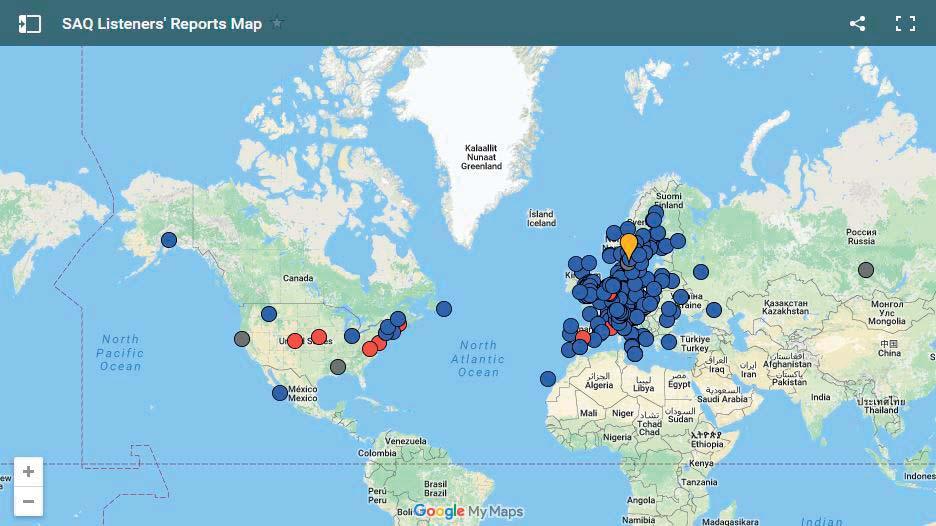936x526 pixels.
Task: Select the blue marker in Montana area
Action: 269,313
